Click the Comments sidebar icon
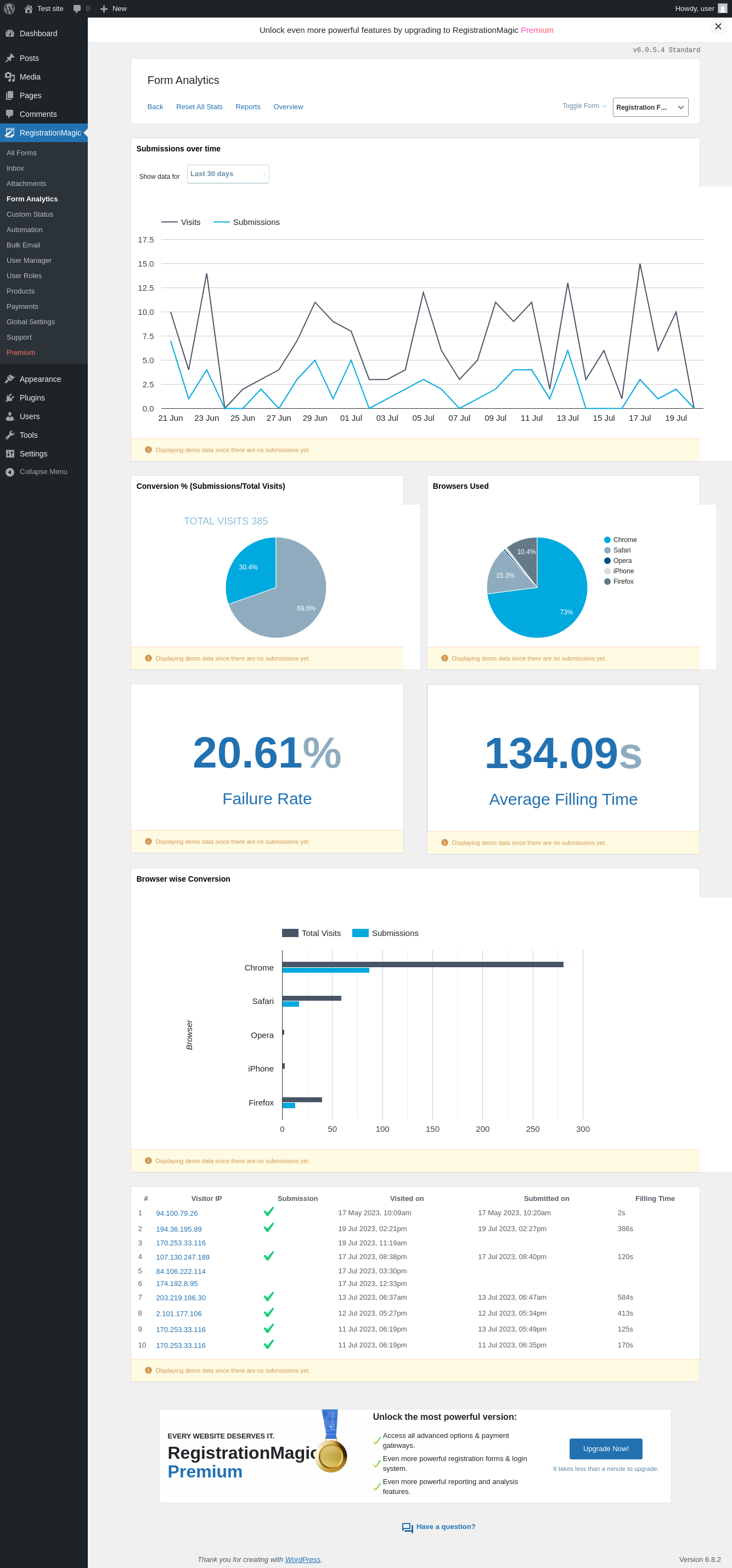Viewport: 732px width, 1568px height. pos(10,115)
